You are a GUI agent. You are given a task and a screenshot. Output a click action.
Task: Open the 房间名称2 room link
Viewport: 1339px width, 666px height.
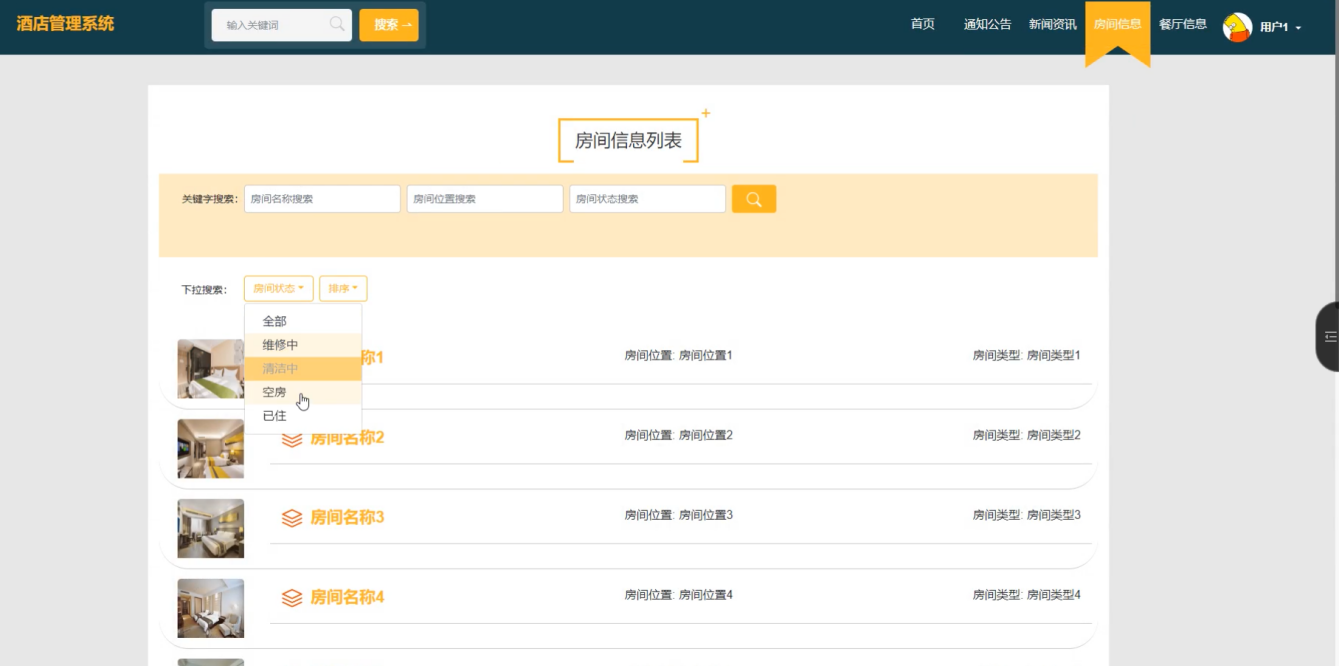(347, 438)
